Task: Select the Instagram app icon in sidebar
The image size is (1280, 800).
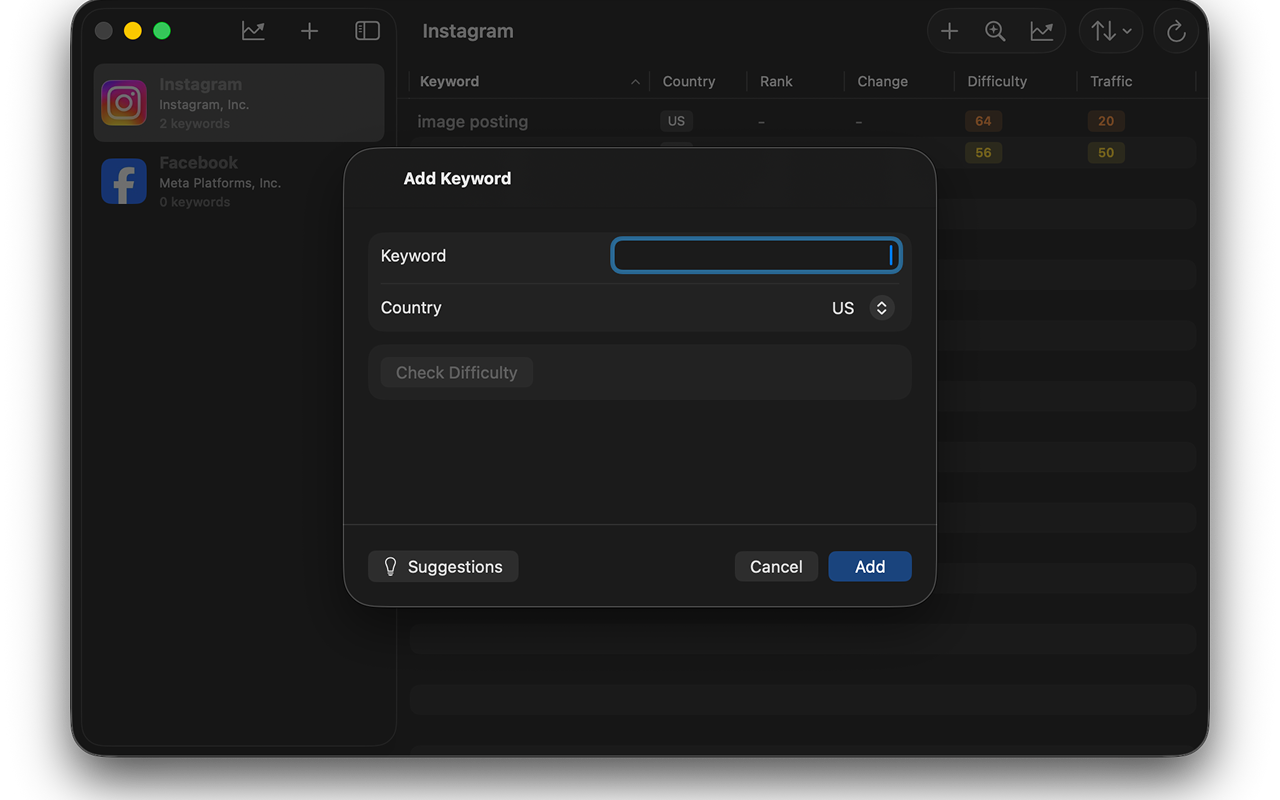Action: pos(124,103)
